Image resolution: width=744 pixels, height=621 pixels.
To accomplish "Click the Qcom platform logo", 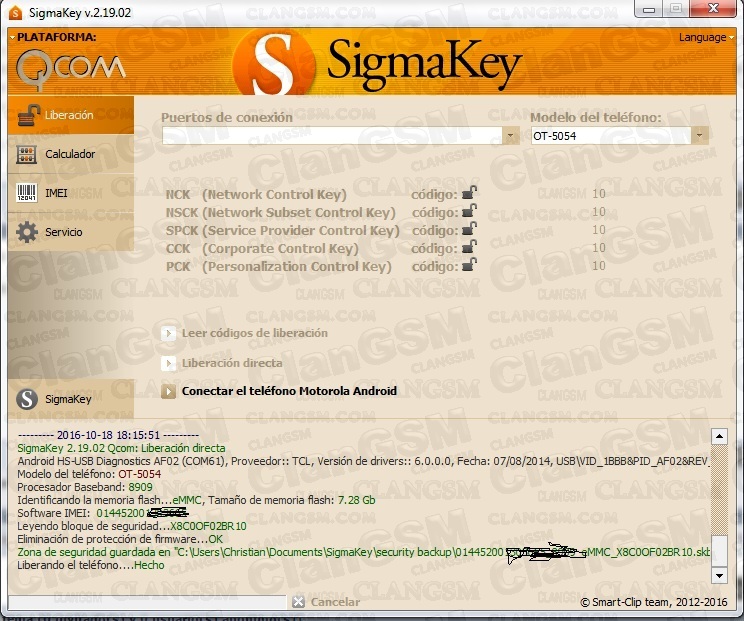I will pos(71,70).
